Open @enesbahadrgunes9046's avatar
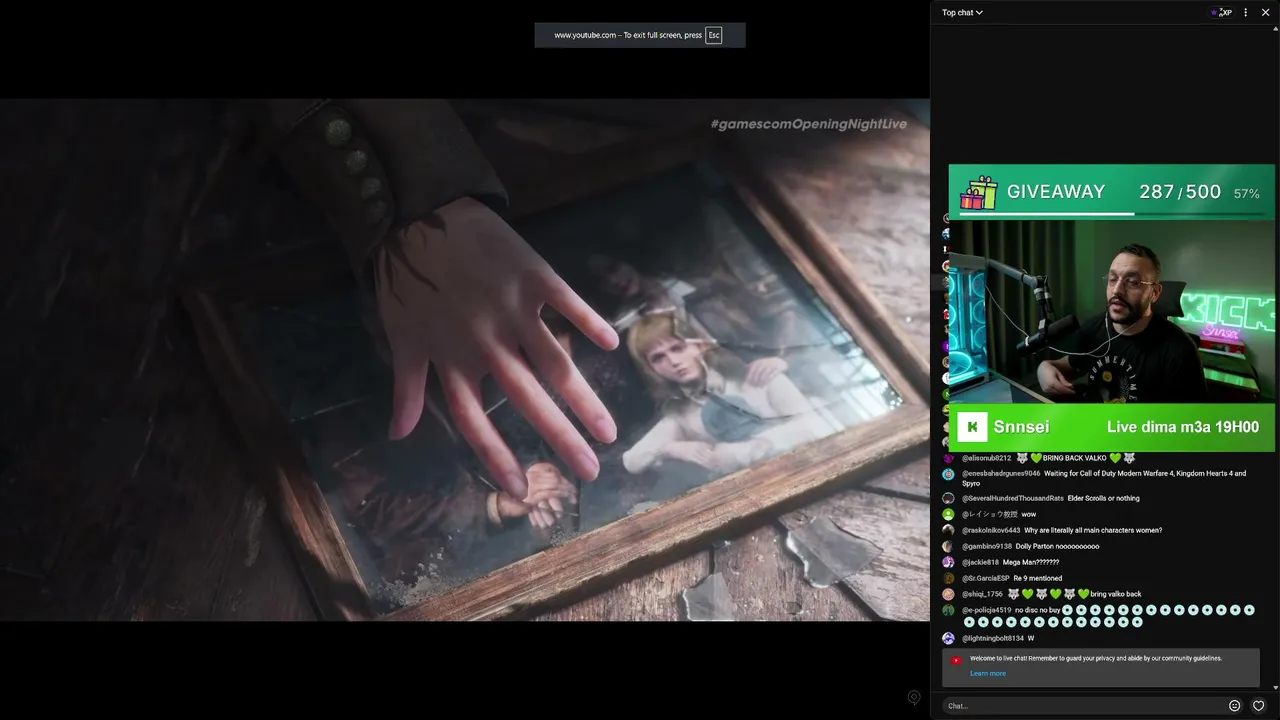 click(x=948, y=474)
